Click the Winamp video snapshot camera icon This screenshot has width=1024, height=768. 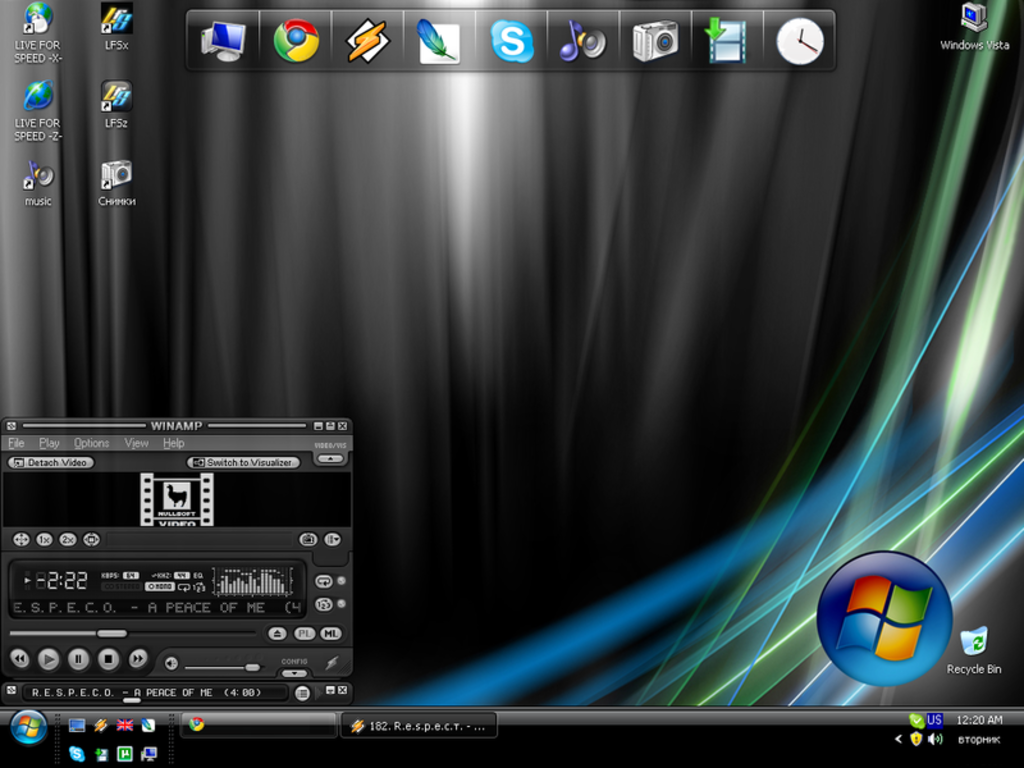pyautogui.click(x=308, y=539)
